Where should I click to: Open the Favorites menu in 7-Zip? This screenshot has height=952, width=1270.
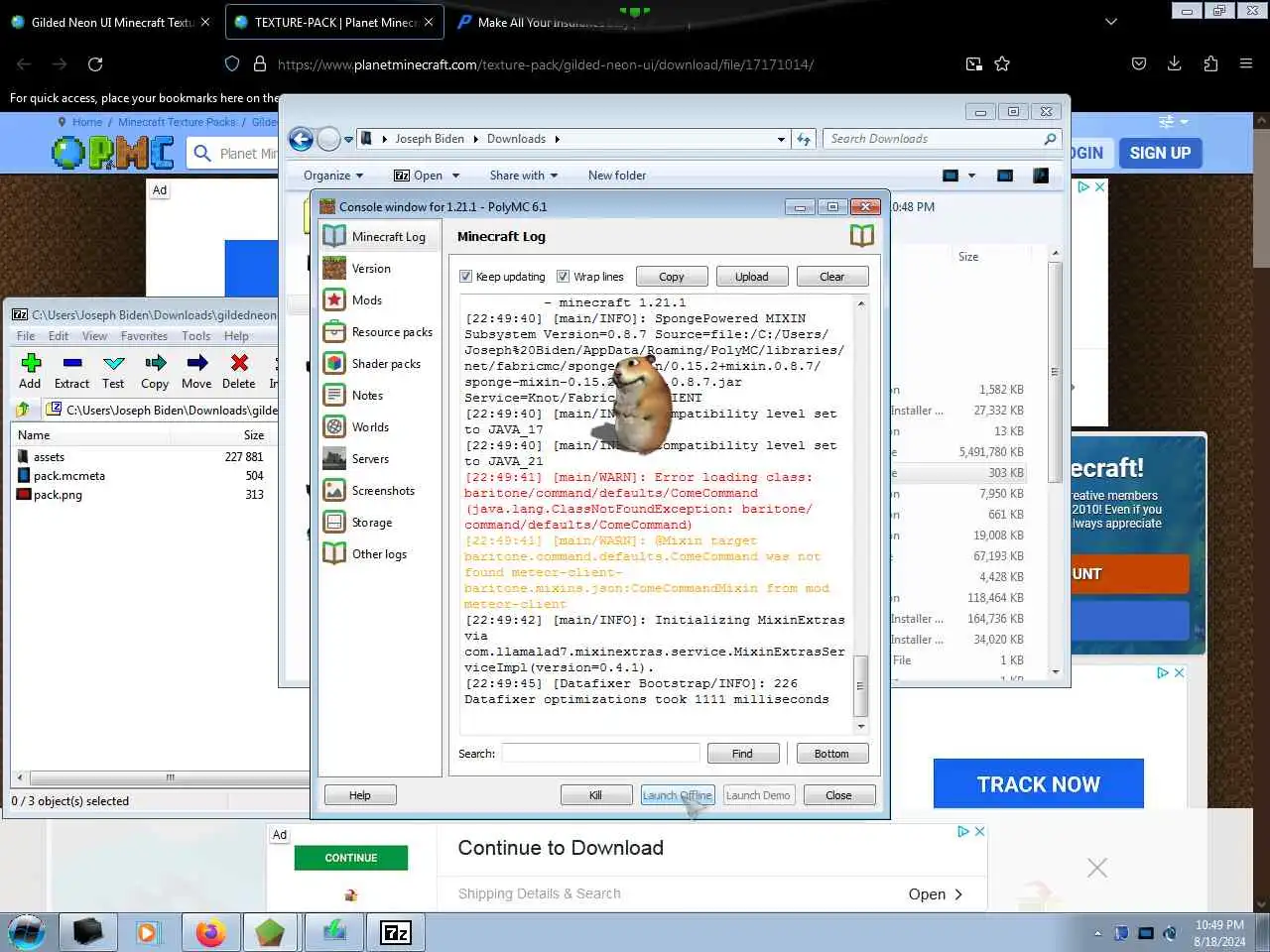144,336
